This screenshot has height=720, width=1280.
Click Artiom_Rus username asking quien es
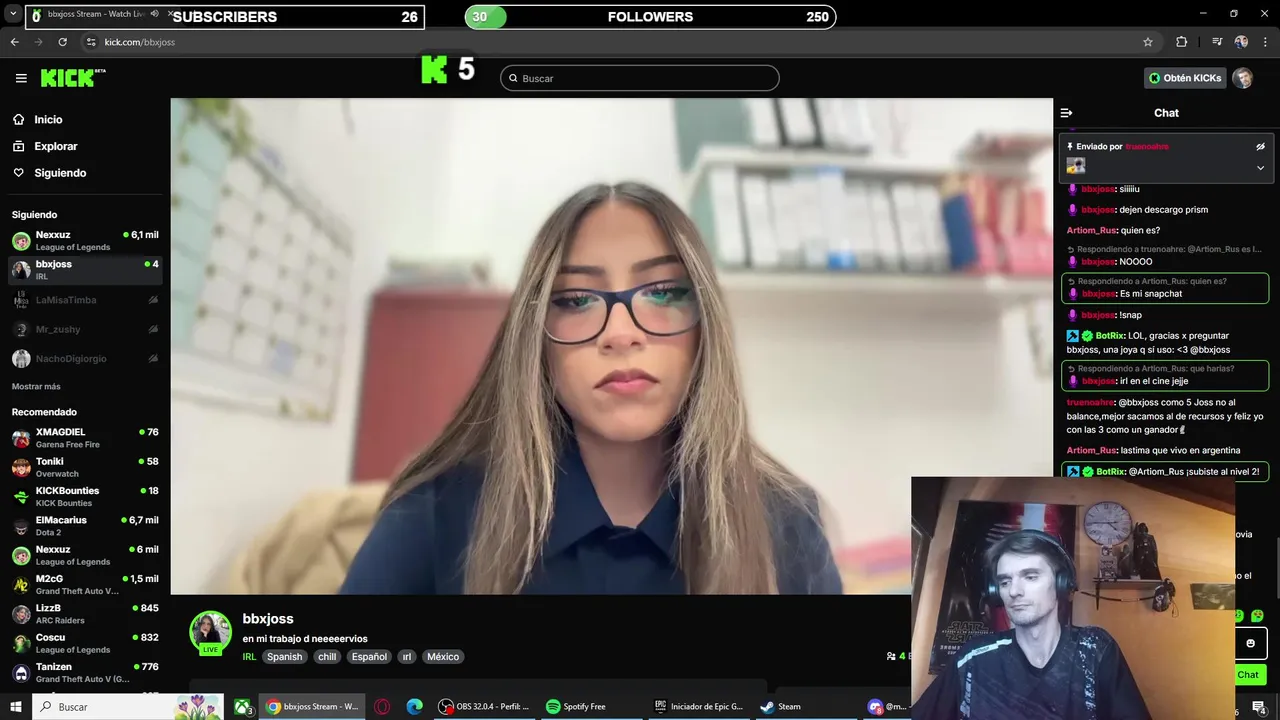click(x=1091, y=231)
